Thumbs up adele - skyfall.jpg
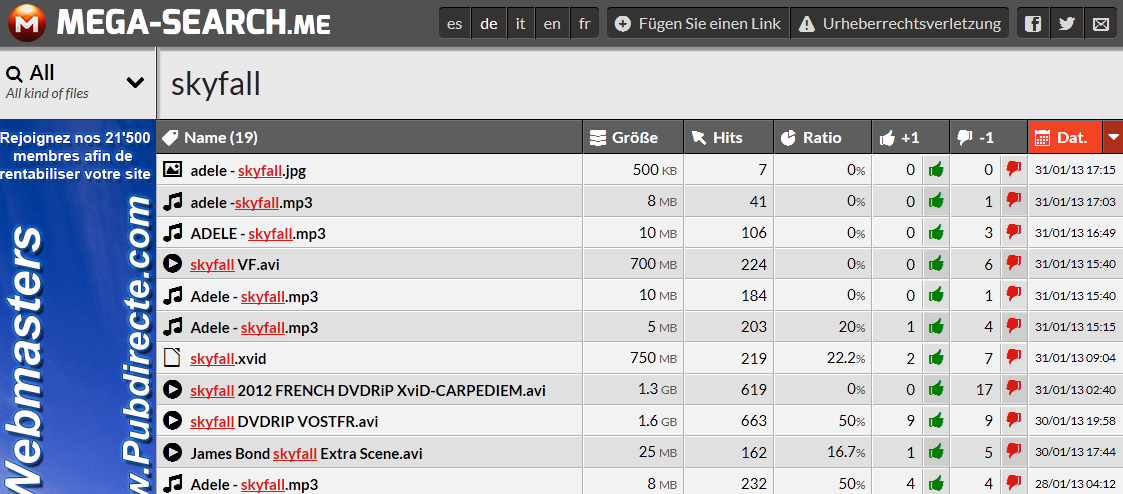1123x494 pixels. [x=935, y=170]
